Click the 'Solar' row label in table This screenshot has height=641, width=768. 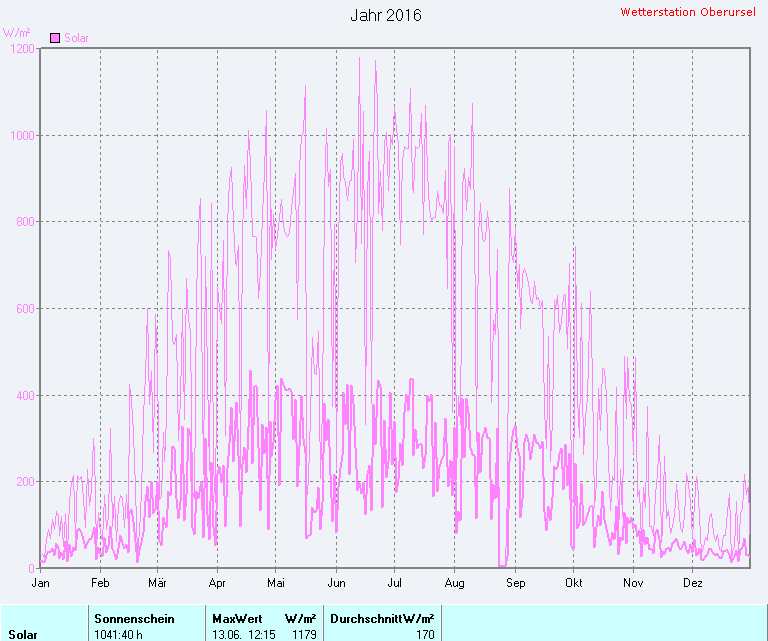(x=23, y=635)
